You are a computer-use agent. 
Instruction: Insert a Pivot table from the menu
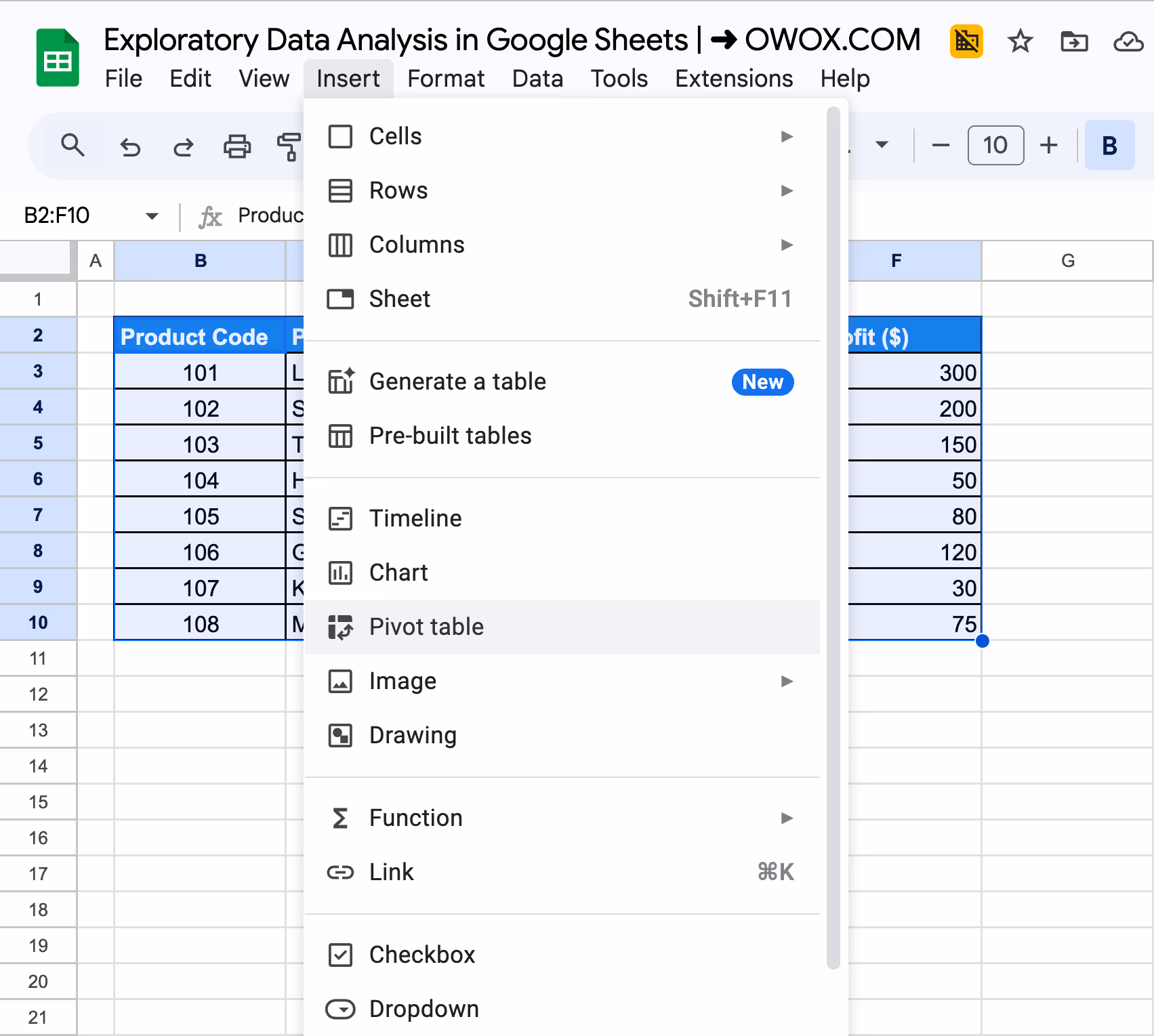[x=426, y=627]
